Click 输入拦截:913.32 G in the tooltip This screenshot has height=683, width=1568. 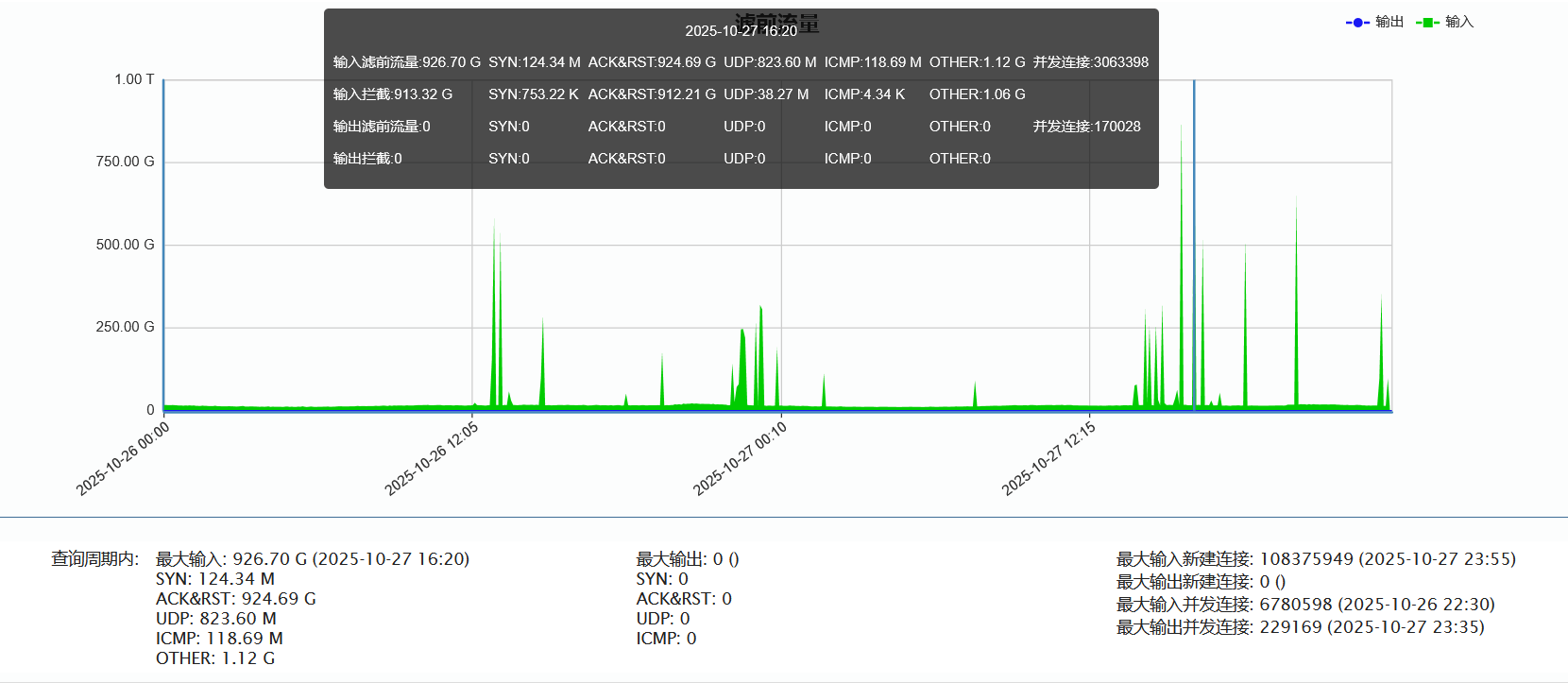point(393,94)
